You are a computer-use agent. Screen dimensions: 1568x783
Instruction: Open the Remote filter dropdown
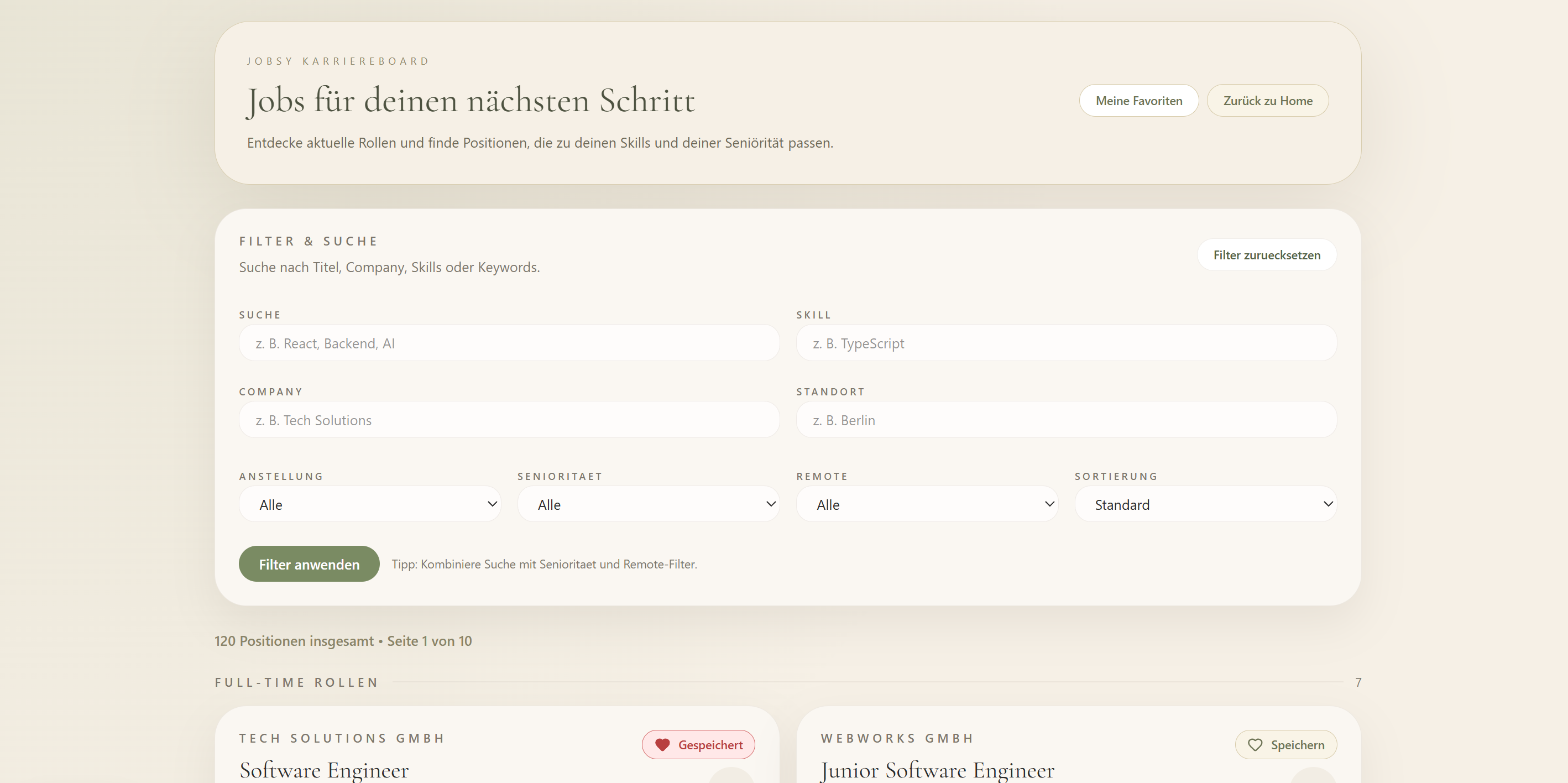pos(927,504)
